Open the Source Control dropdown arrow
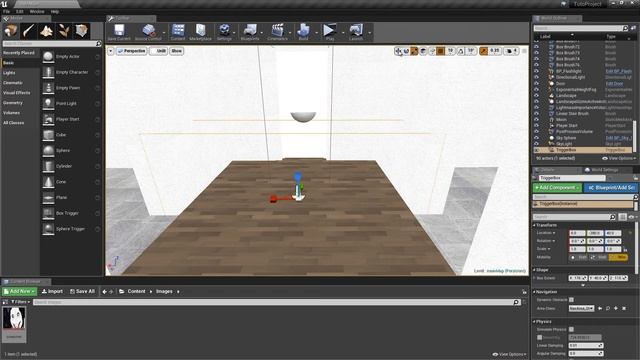The image size is (640, 360). pos(164,33)
